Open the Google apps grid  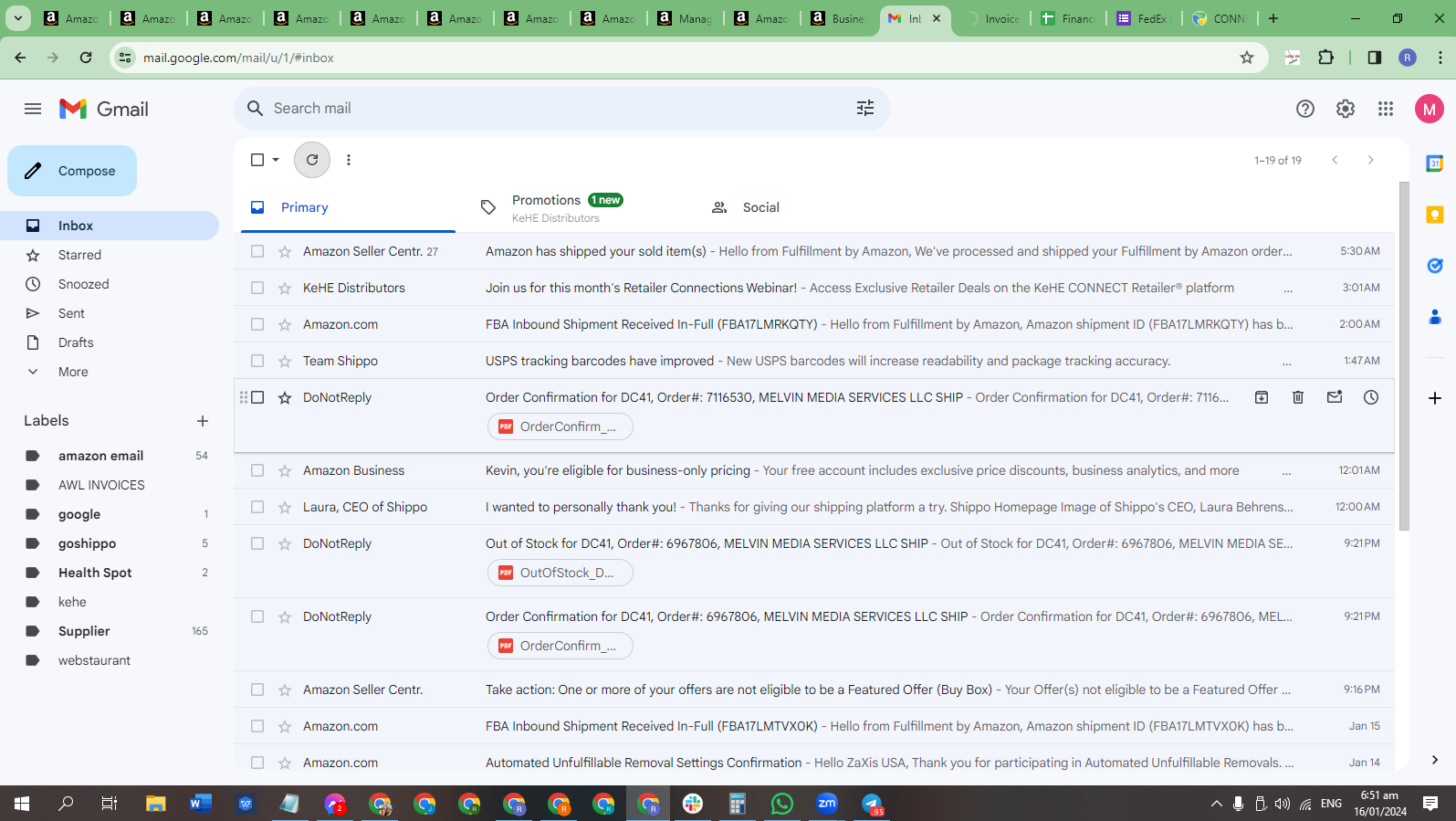pos(1386,109)
